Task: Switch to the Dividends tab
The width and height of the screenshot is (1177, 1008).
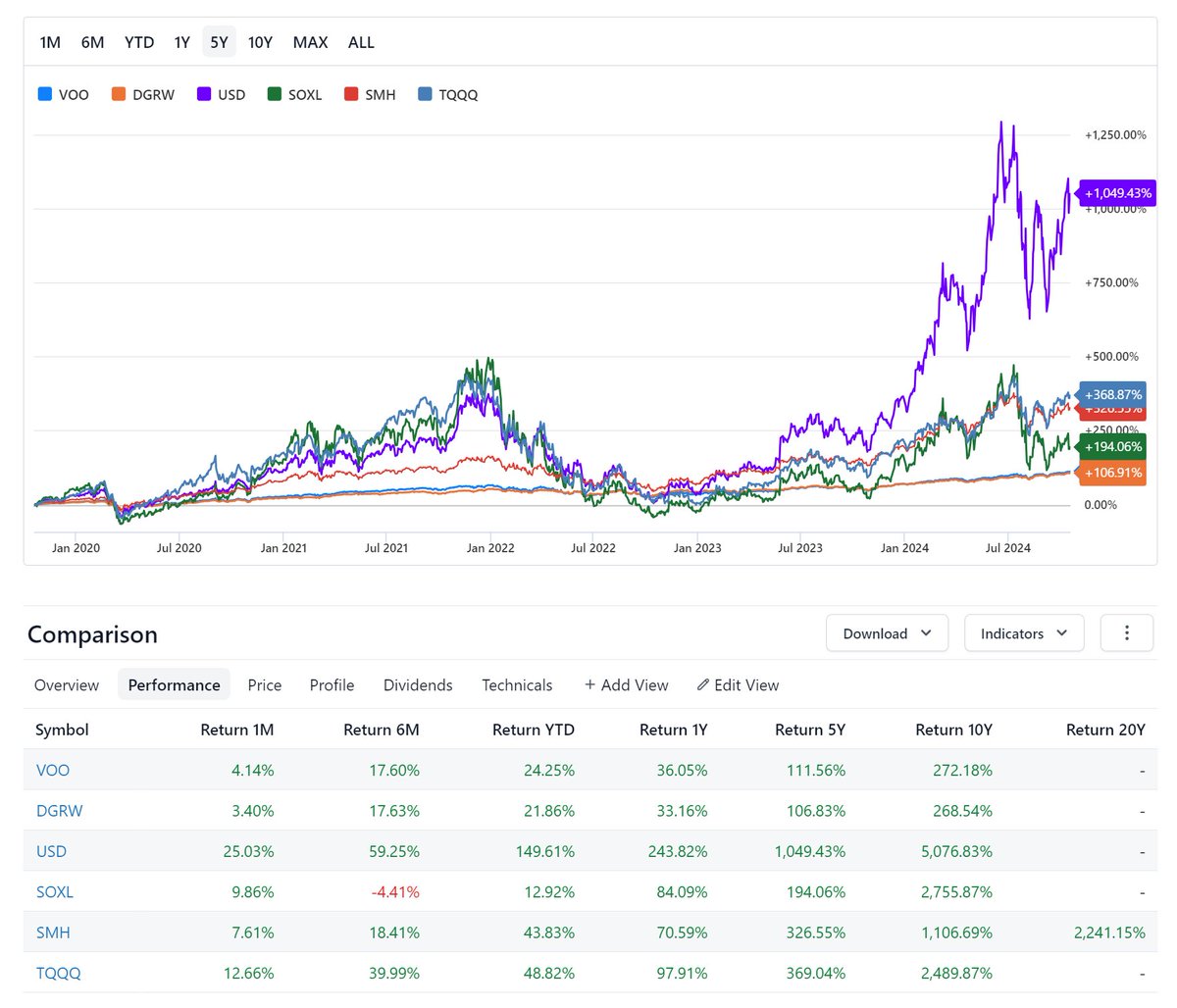Action: pos(418,685)
